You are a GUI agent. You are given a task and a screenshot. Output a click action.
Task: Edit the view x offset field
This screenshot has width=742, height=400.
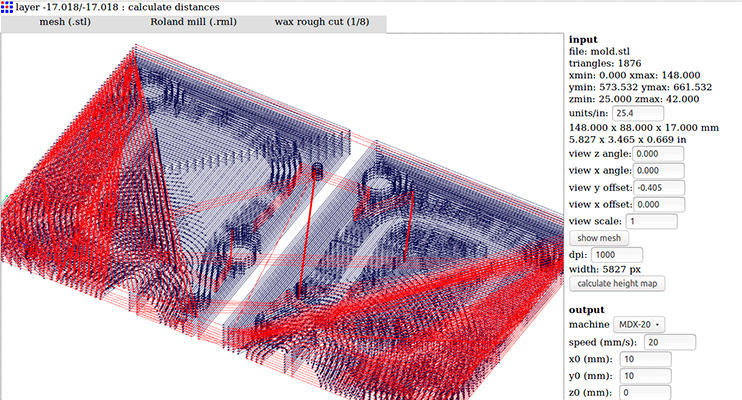click(659, 204)
